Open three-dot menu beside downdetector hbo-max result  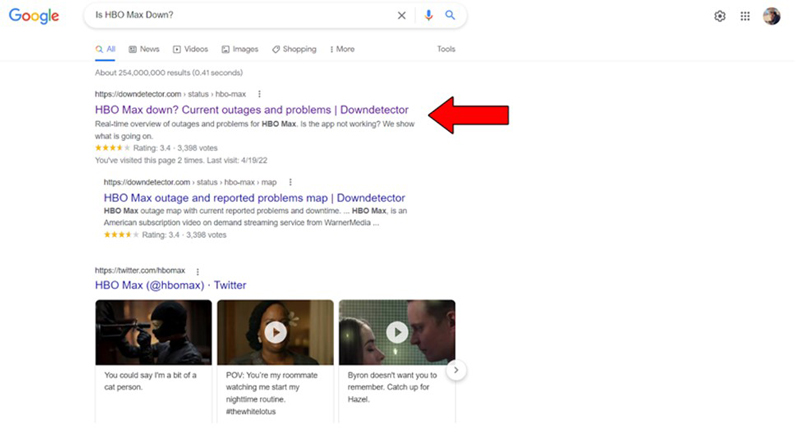(x=259, y=94)
